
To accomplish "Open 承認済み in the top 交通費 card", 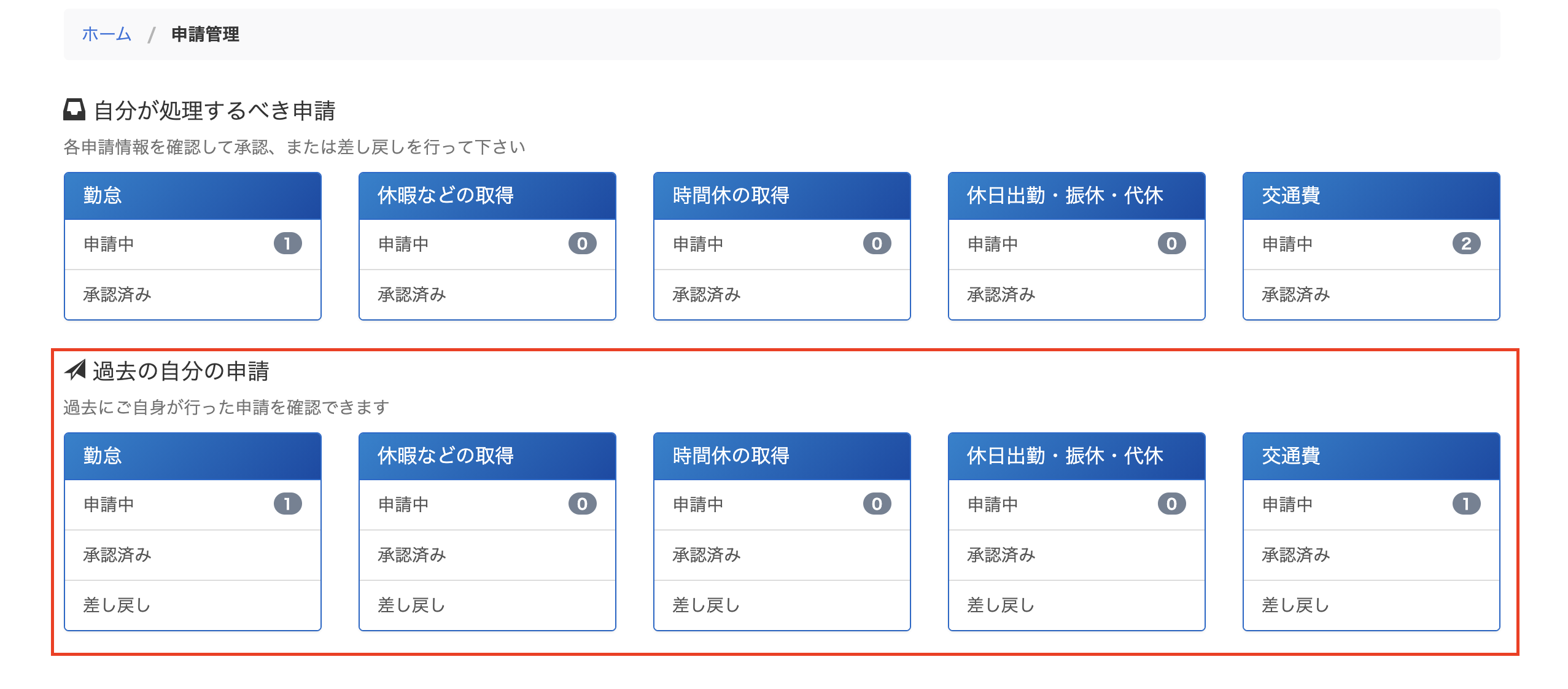I will point(1295,295).
